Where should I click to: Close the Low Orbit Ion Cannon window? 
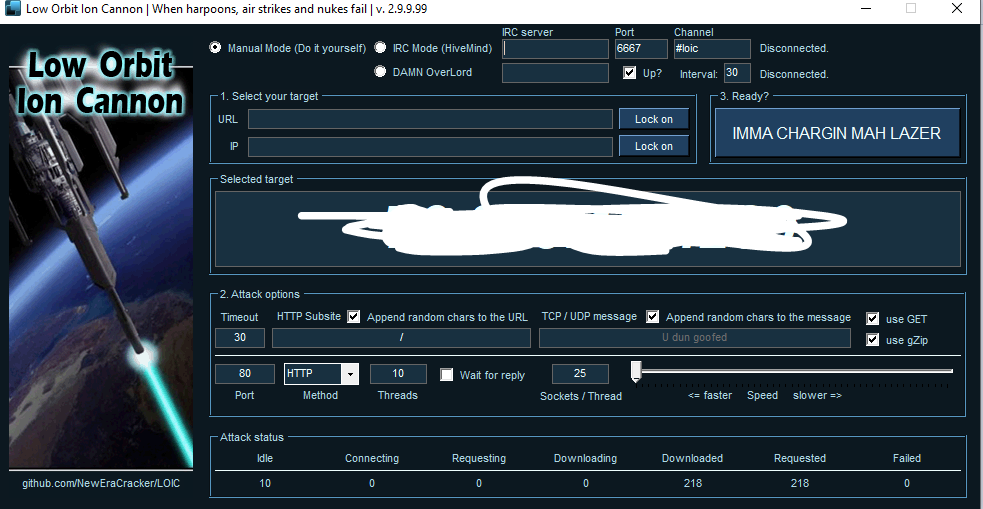tap(957, 9)
